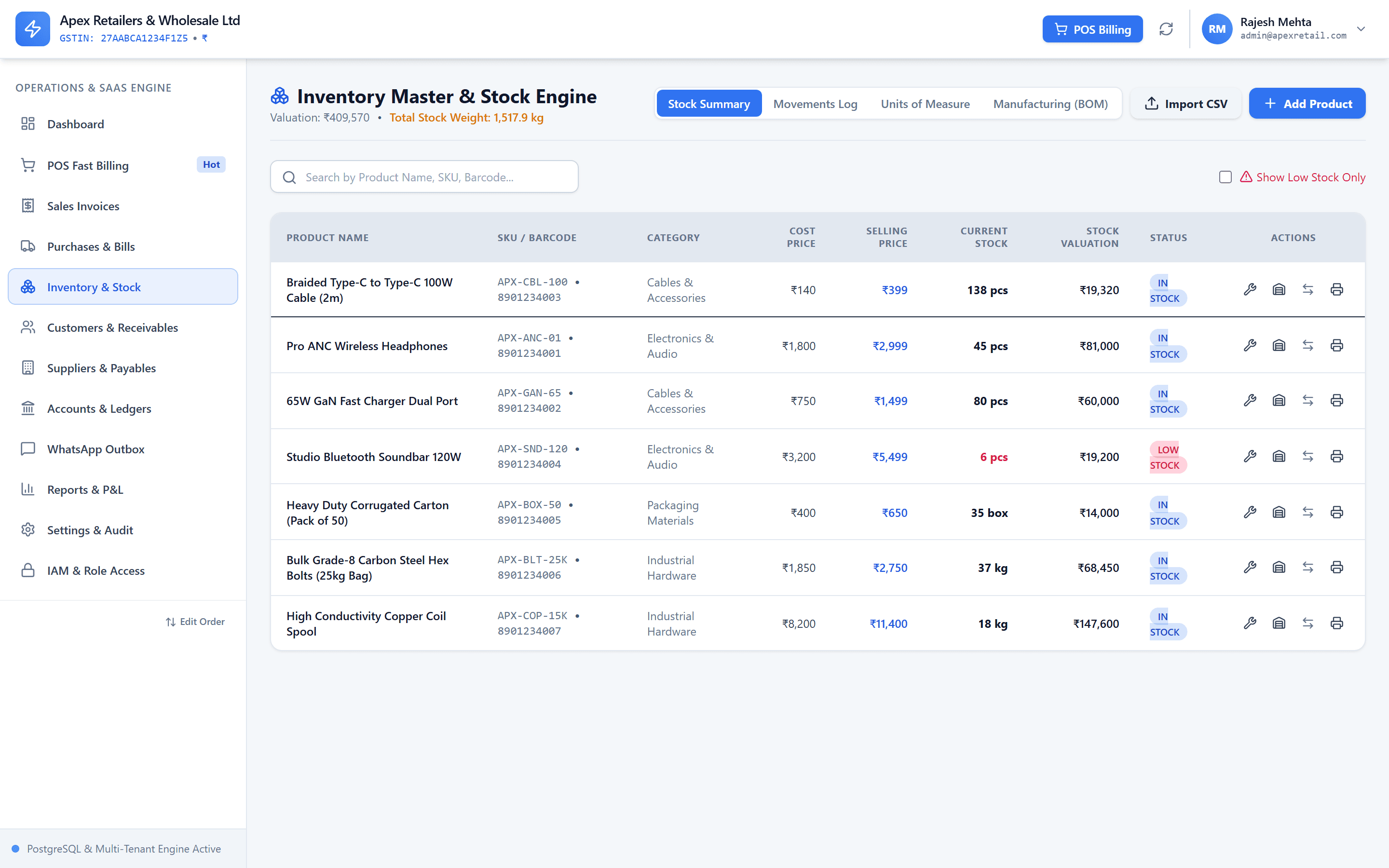The height and width of the screenshot is (868, 1389).
Task: Click the transfer arrows icon for Braided Type-C Cable
Action: point(1307,289)
